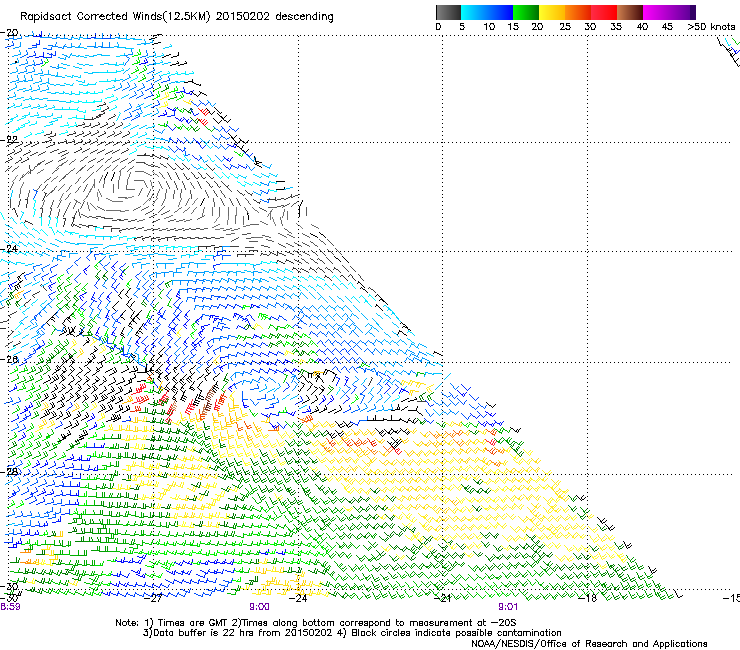Click the orange 25-30 knots legend swatch
740x650 pixels.
(x=577, y=12)
